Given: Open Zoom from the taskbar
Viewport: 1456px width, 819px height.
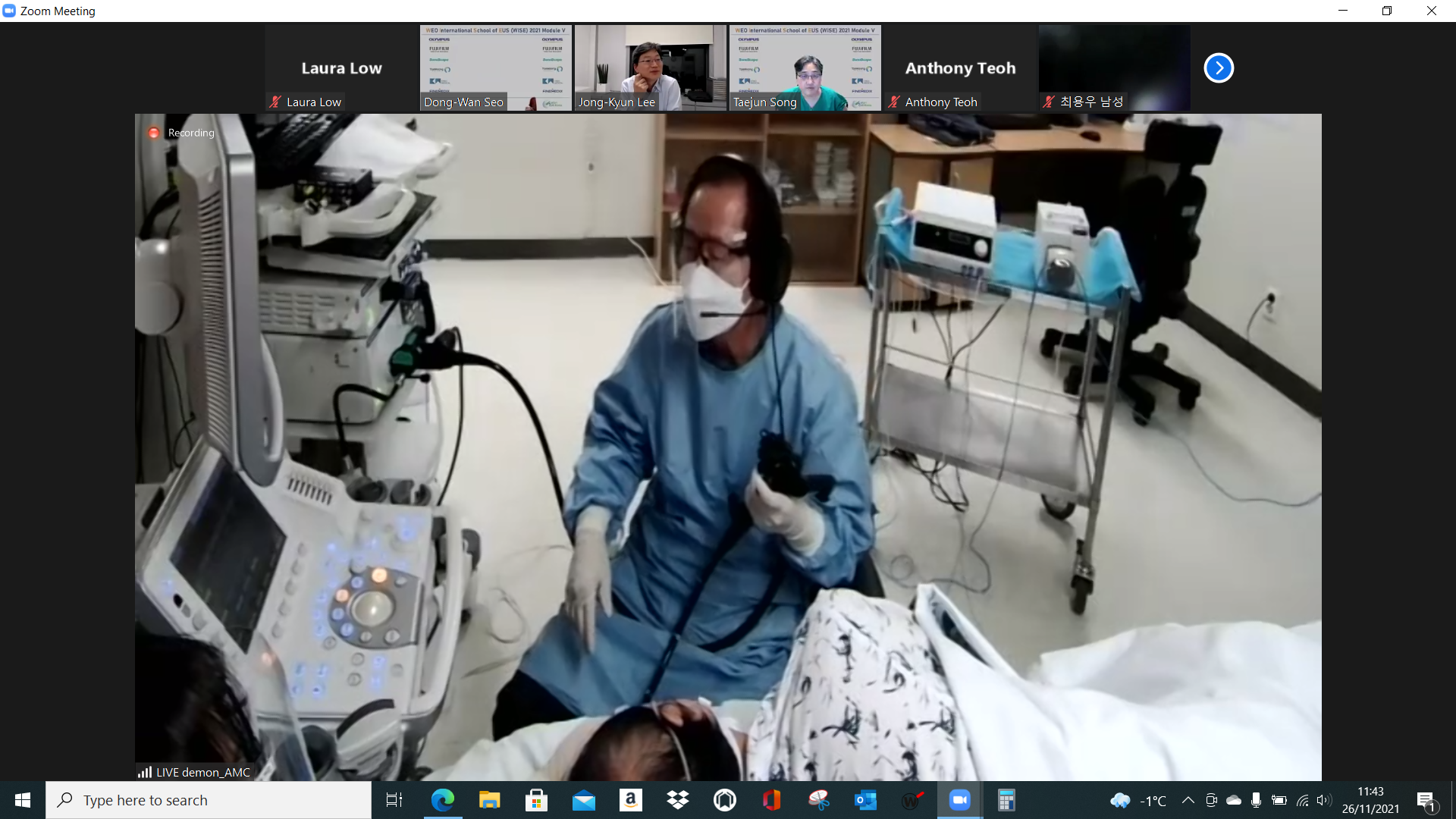Looking at the screenshot, I should (959, 800).
